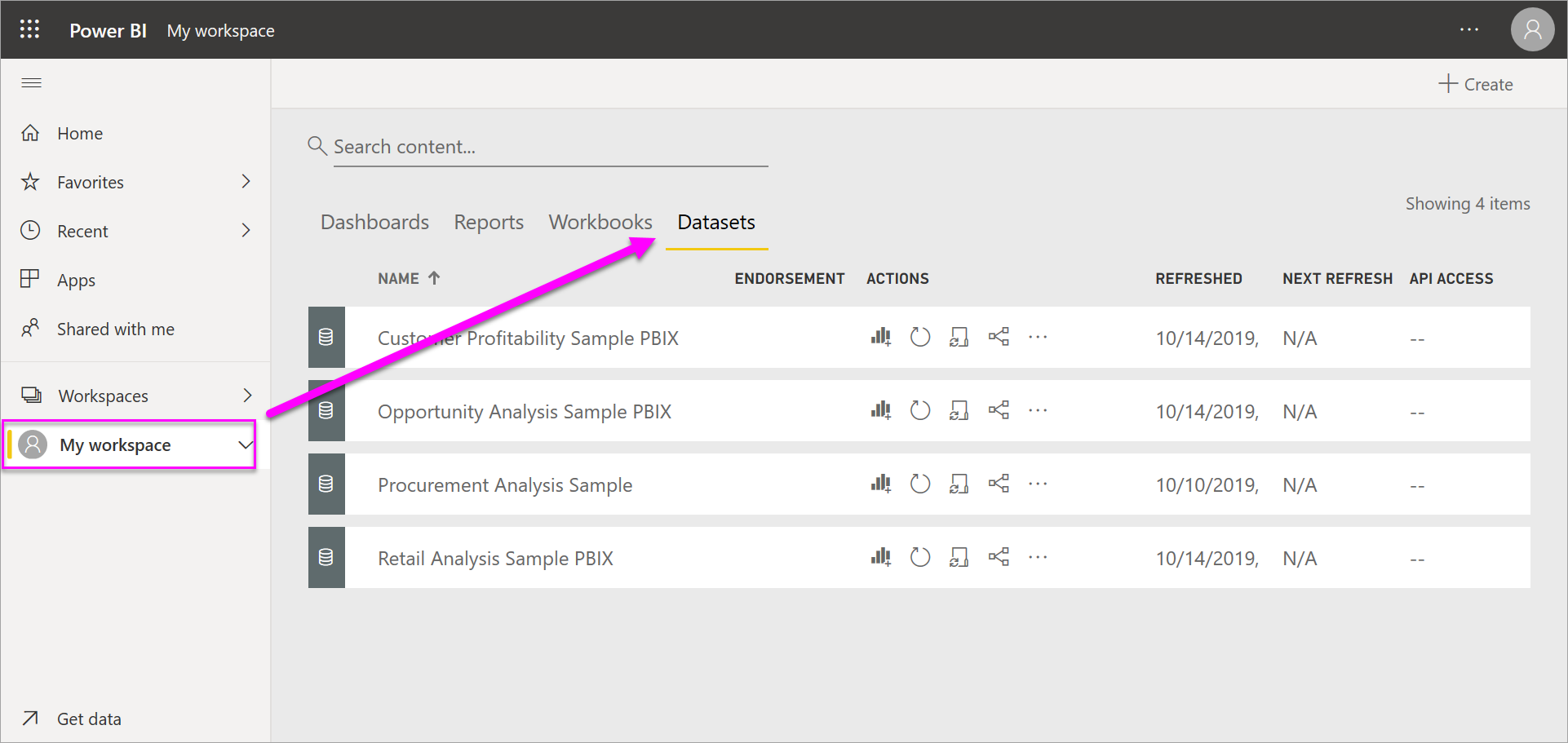Image resolution: width=1568 pixels, height=743 pixels.
Task: Go to Home in navigation
Action: (80, 133)
